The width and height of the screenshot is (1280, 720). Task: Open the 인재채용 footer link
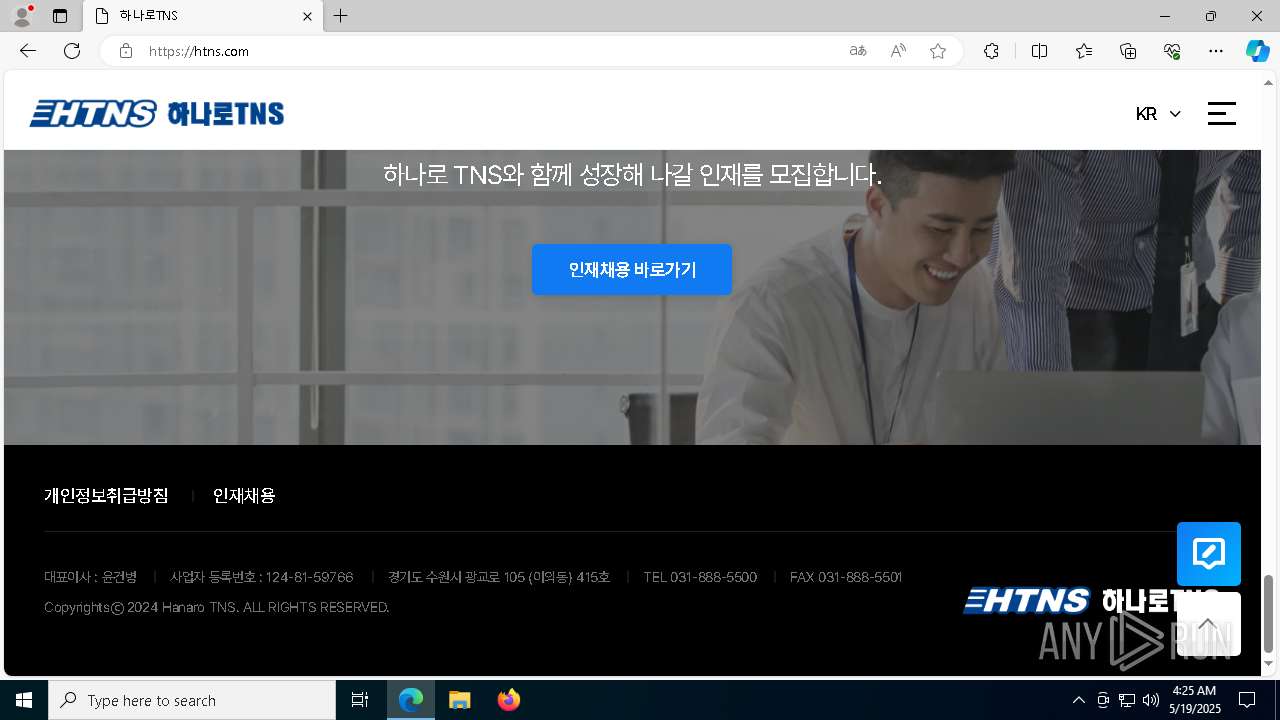point(244,496)
